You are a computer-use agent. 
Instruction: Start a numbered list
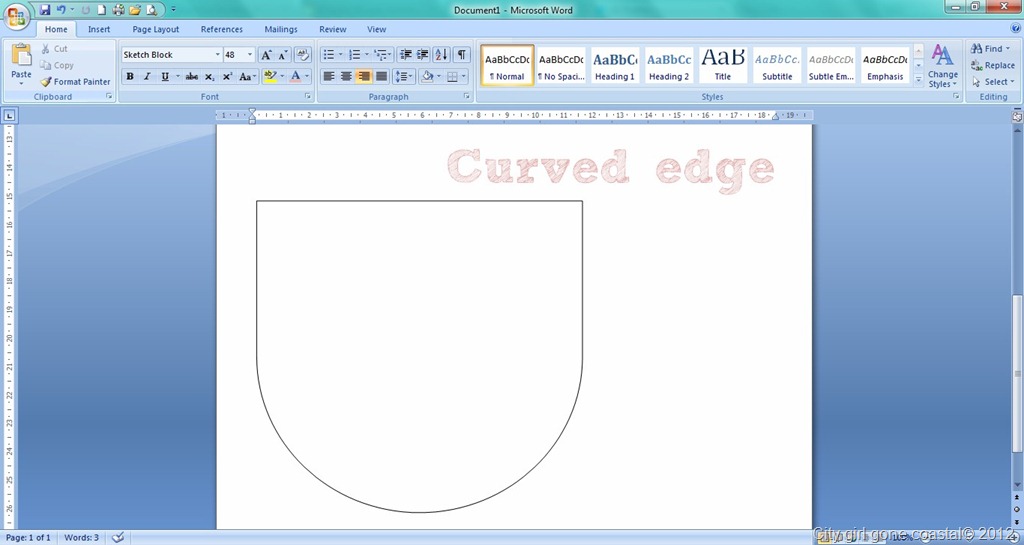point(355,55)
